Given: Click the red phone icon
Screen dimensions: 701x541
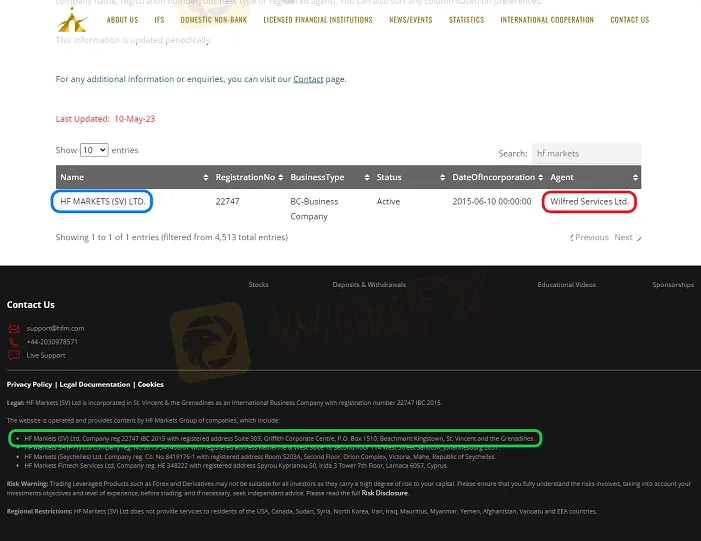Looking at the screenshot, I should click(14, 342).
